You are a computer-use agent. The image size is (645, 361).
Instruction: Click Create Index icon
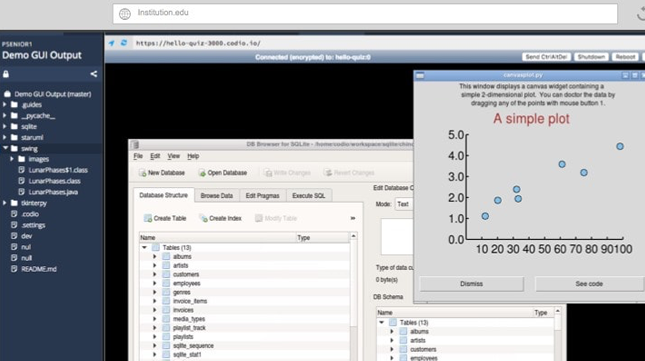tap(203, 218)
